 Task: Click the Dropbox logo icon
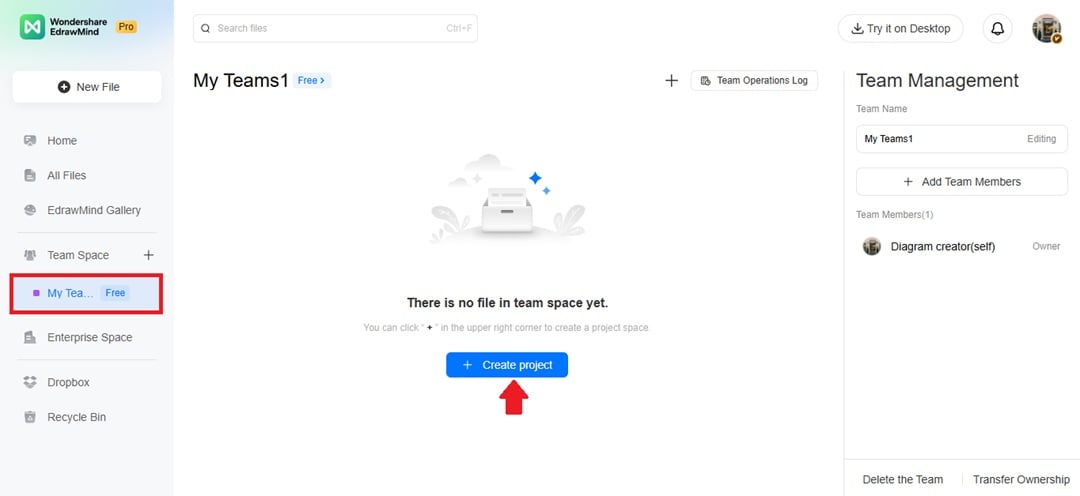[x=30, y=382]
